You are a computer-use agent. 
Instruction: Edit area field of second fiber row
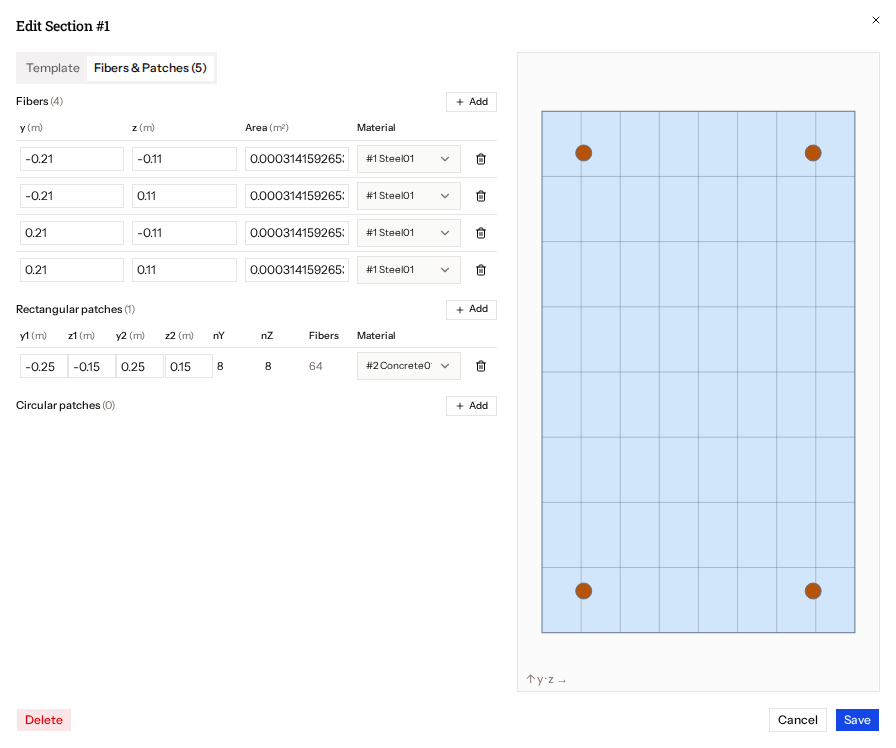click(x=297, y=196)
